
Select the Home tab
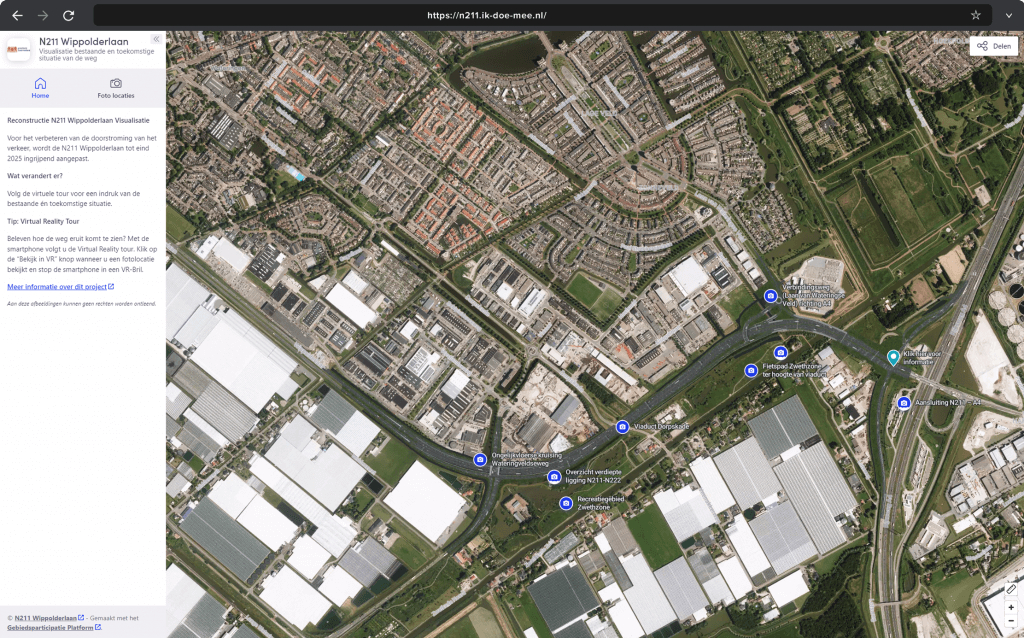pyautogui.click(x=40, y=88)
